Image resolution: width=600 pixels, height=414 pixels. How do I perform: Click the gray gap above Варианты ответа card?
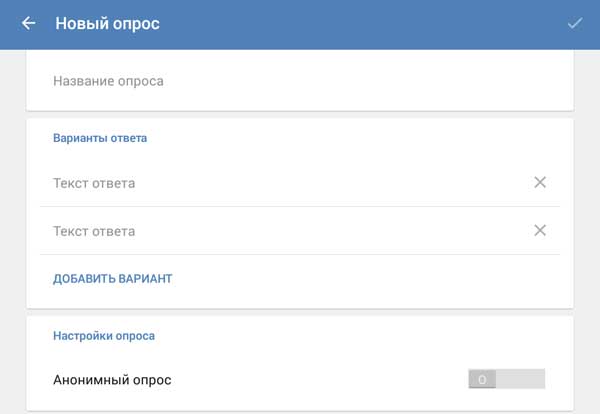tap(300, 114)
